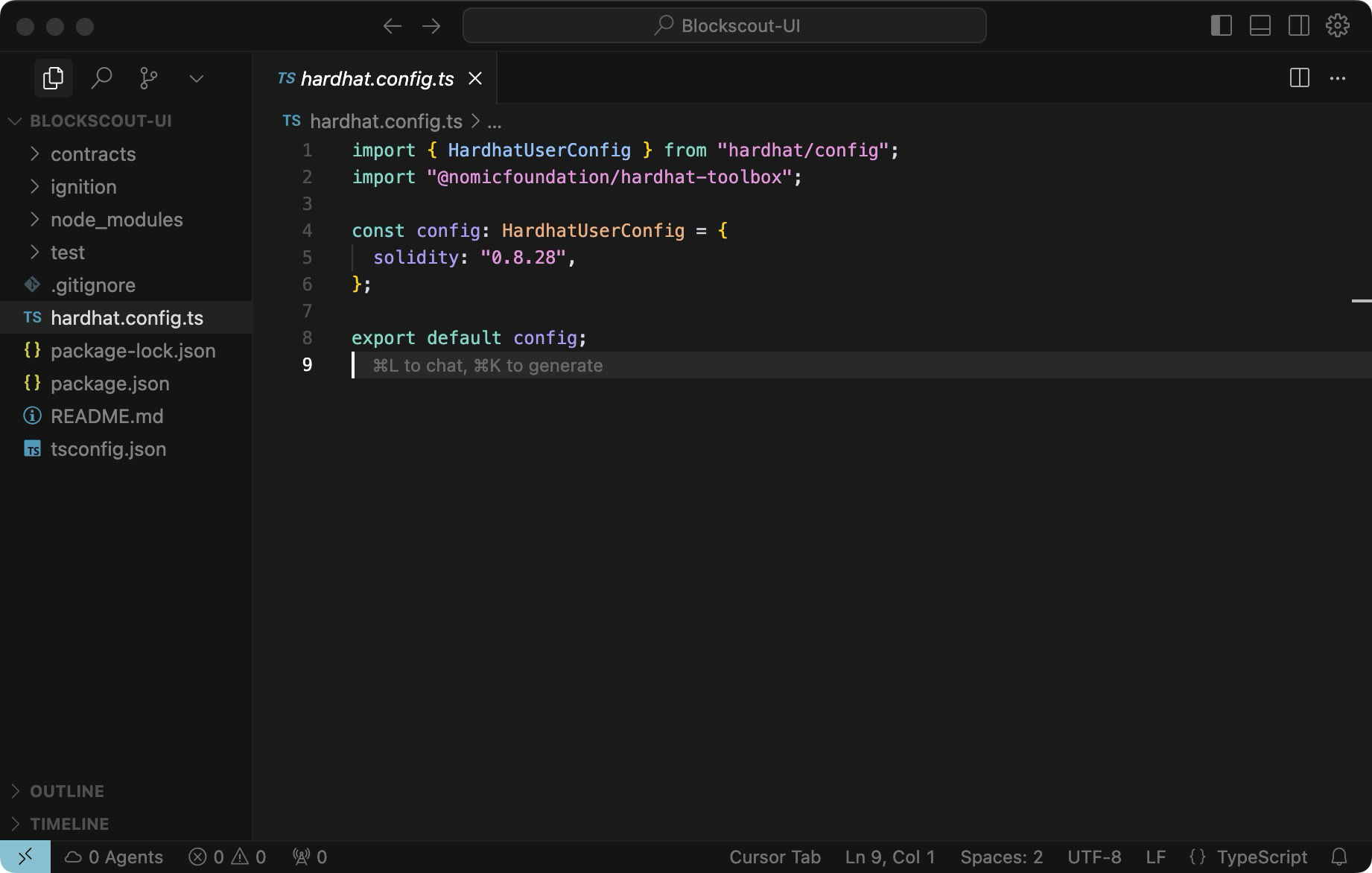Viewport: 1372px width, 873px height.
Task: Open the 0 Agents status item
Action: tap(114, 857)
